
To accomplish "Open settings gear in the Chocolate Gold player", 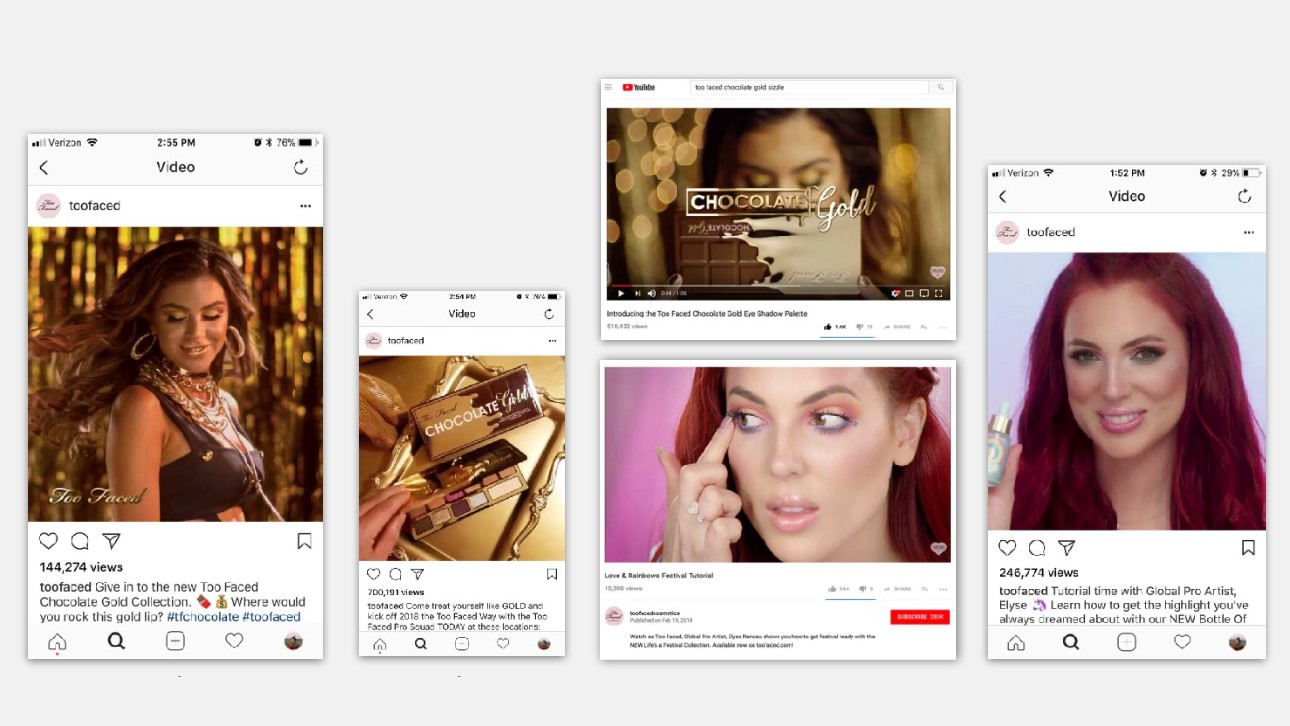I will click(x=896, y=293).
